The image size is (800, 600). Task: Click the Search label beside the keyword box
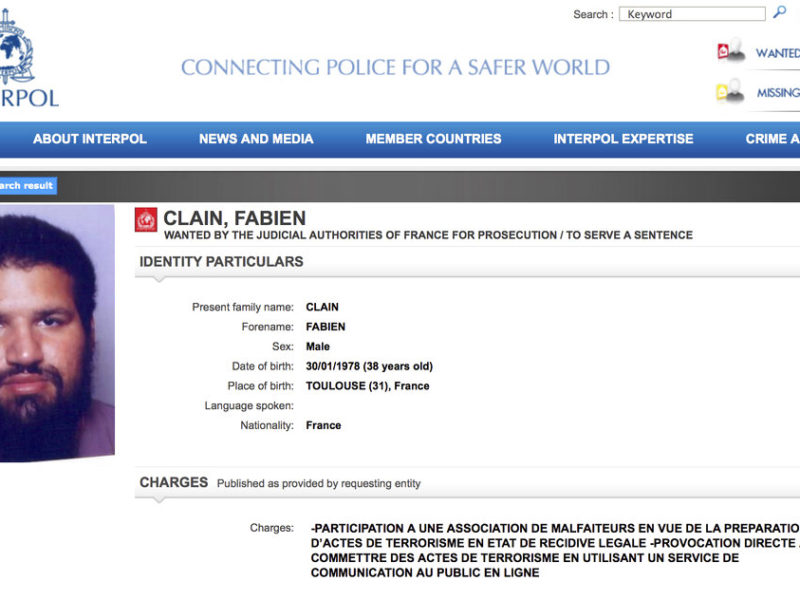pyautogui.click(x=592, y=14)
